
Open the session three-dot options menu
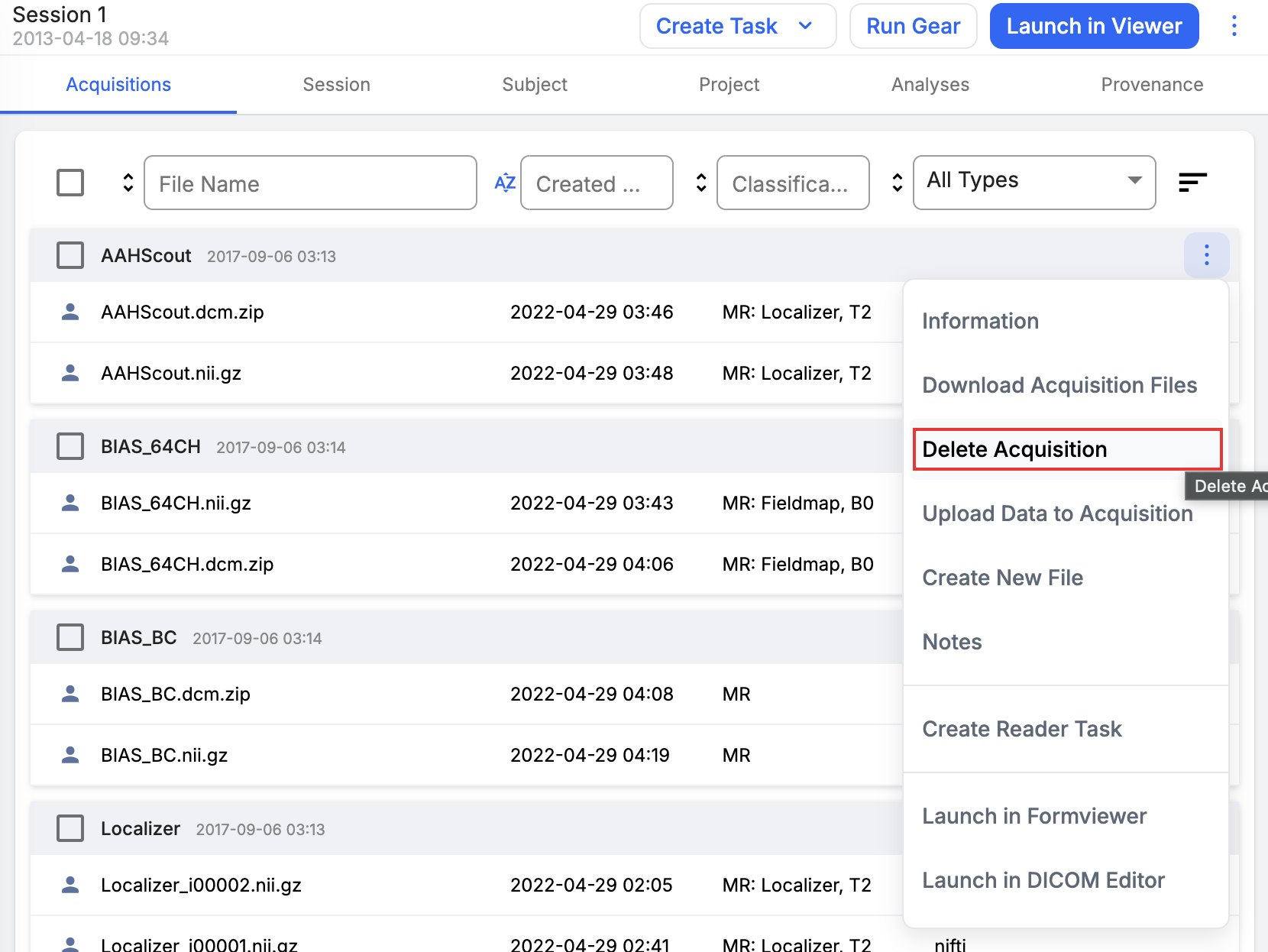tap(1234, 26)
